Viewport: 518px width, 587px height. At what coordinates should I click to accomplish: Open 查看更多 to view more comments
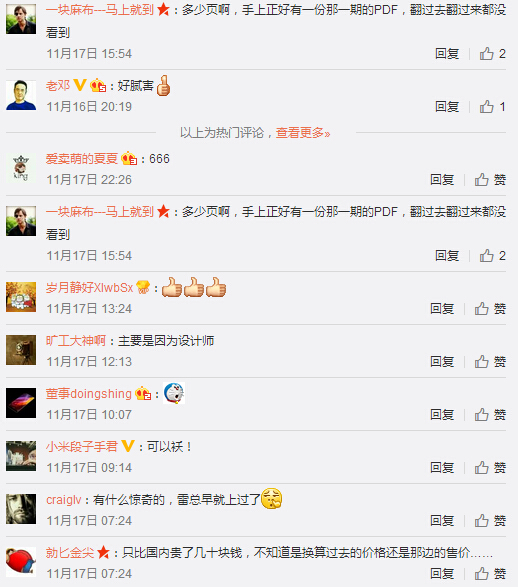303,133
